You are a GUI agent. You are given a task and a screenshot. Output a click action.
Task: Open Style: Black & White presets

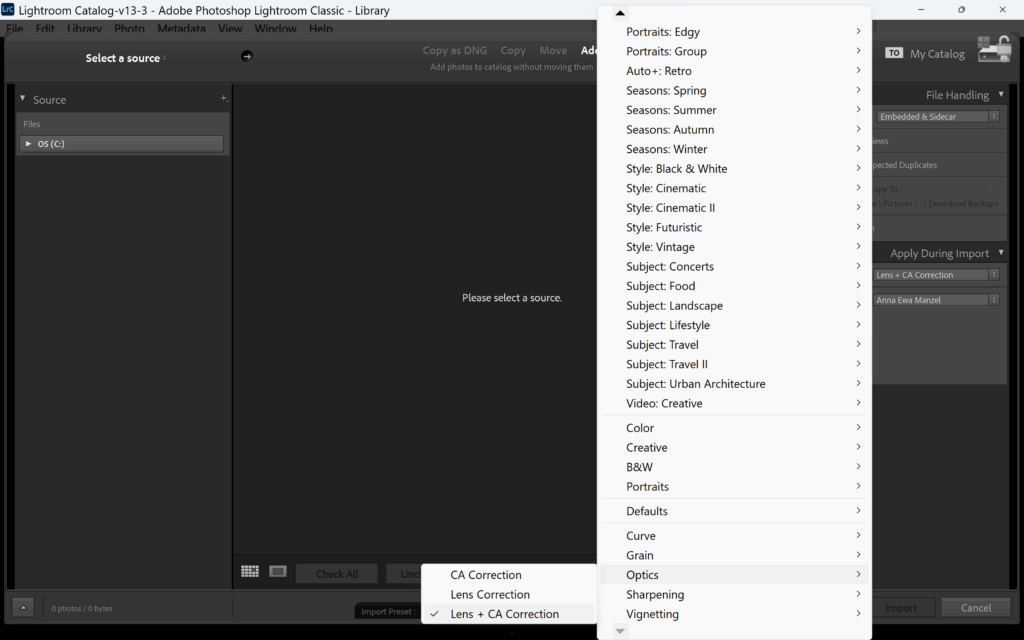coord(734,168)
